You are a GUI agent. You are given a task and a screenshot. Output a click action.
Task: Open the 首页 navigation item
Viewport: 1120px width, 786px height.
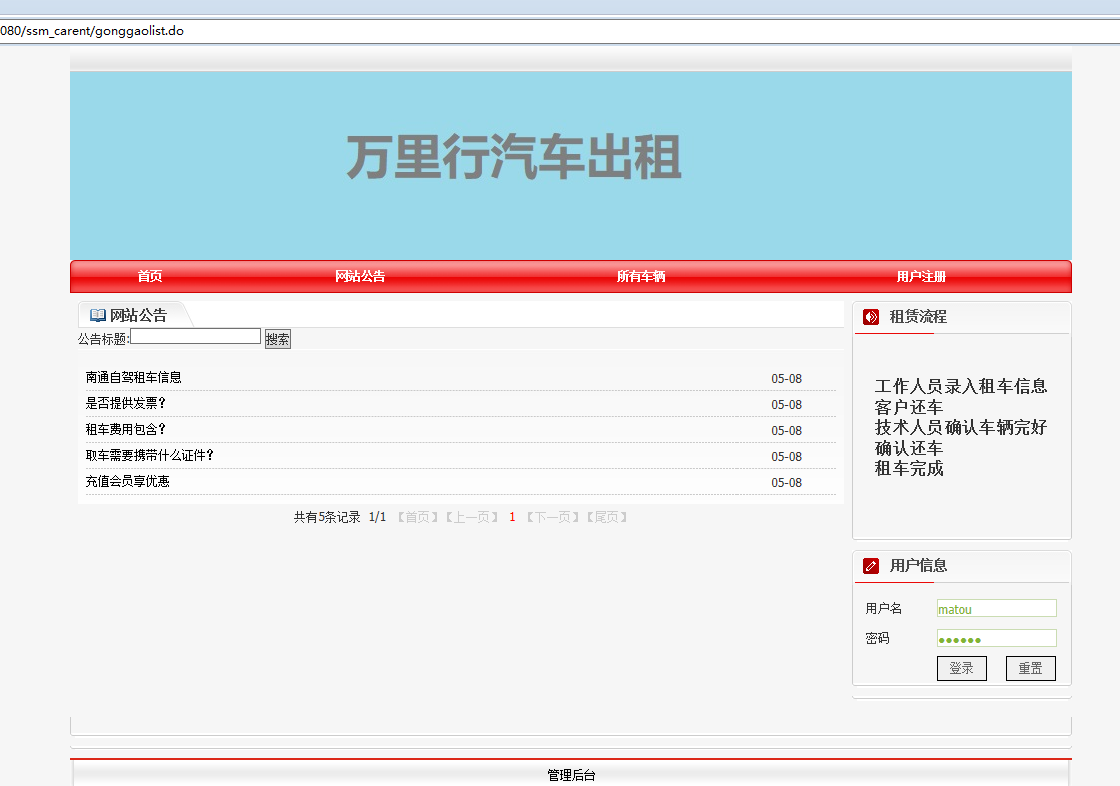150,276
